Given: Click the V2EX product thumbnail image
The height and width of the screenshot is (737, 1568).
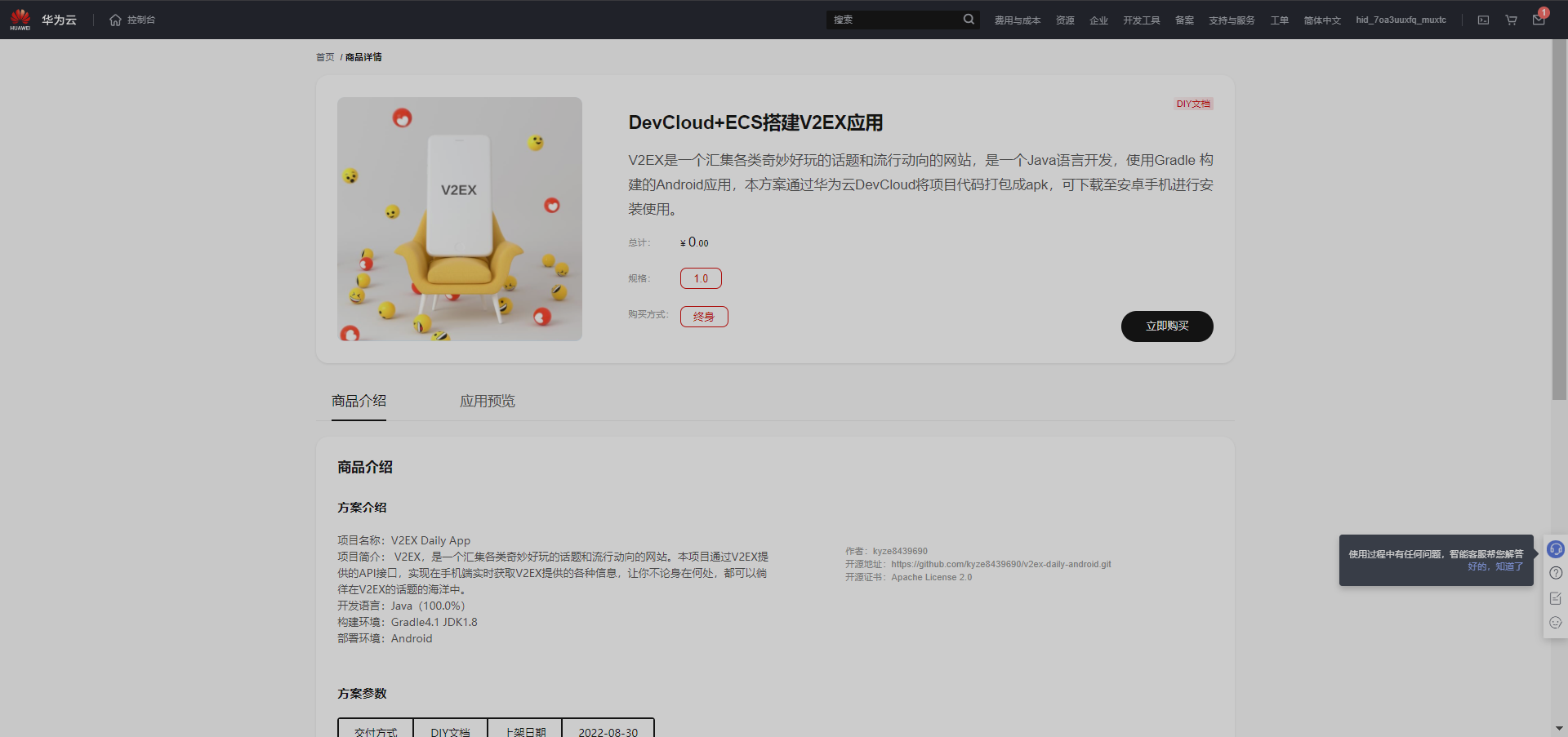Looking at the screenshot, I should click(x=460, y=219).
